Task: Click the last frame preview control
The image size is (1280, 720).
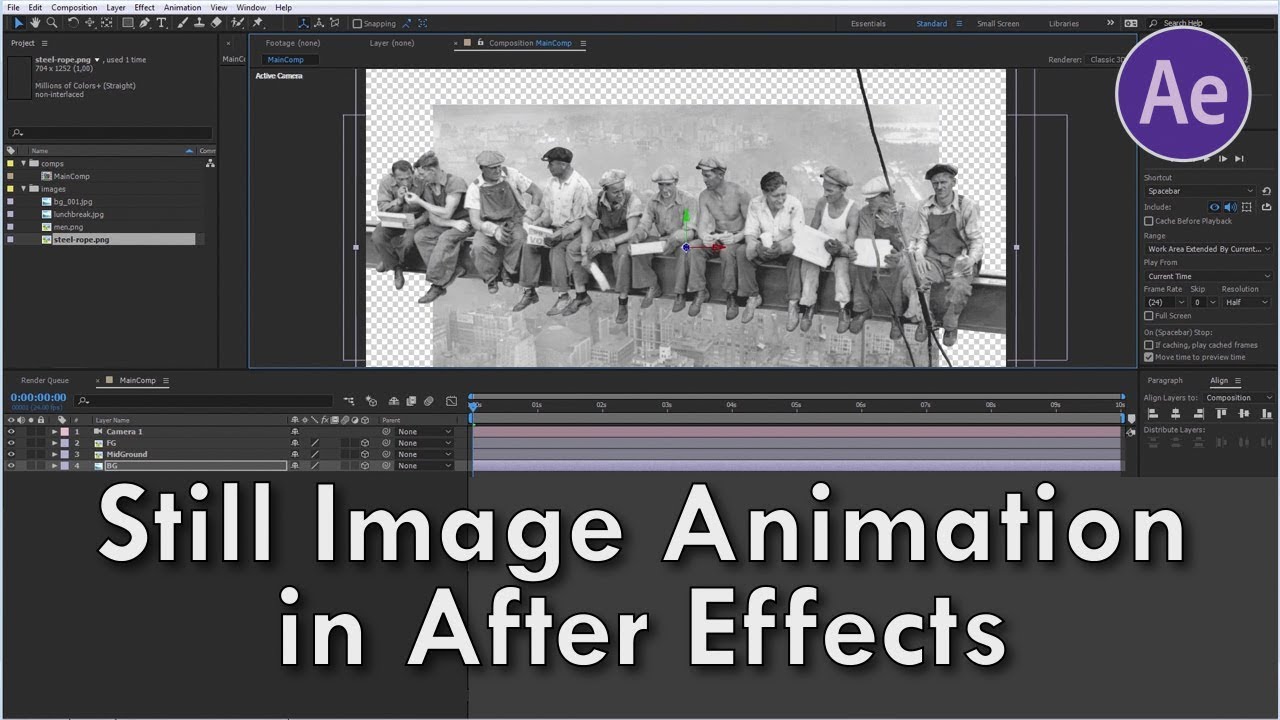Action: click(x=1239, y=158)
